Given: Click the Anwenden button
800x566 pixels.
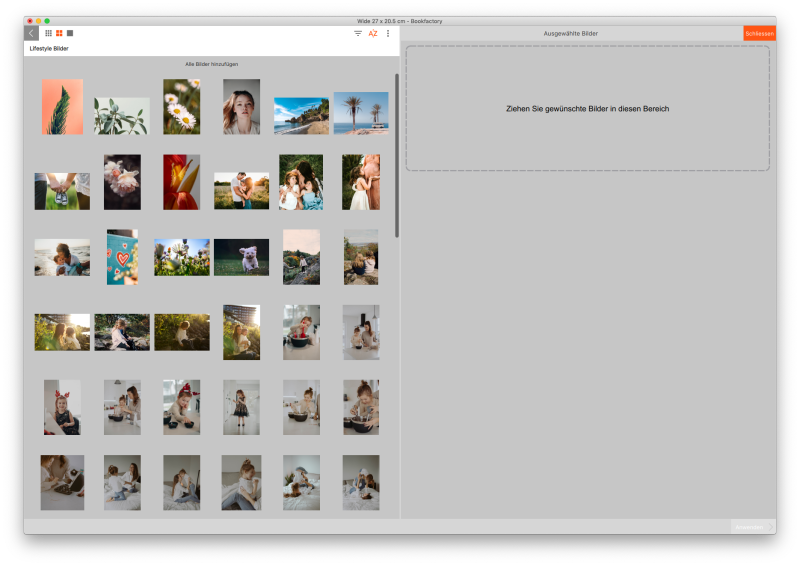Looking at the screenshot, I should click(x=749, y=526).
